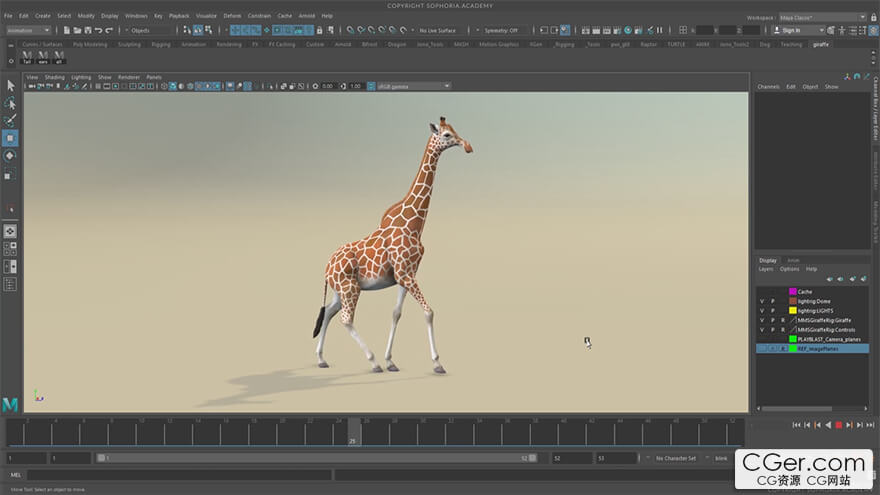Click the Paint Selection tool in toolbox

point(10,120)
